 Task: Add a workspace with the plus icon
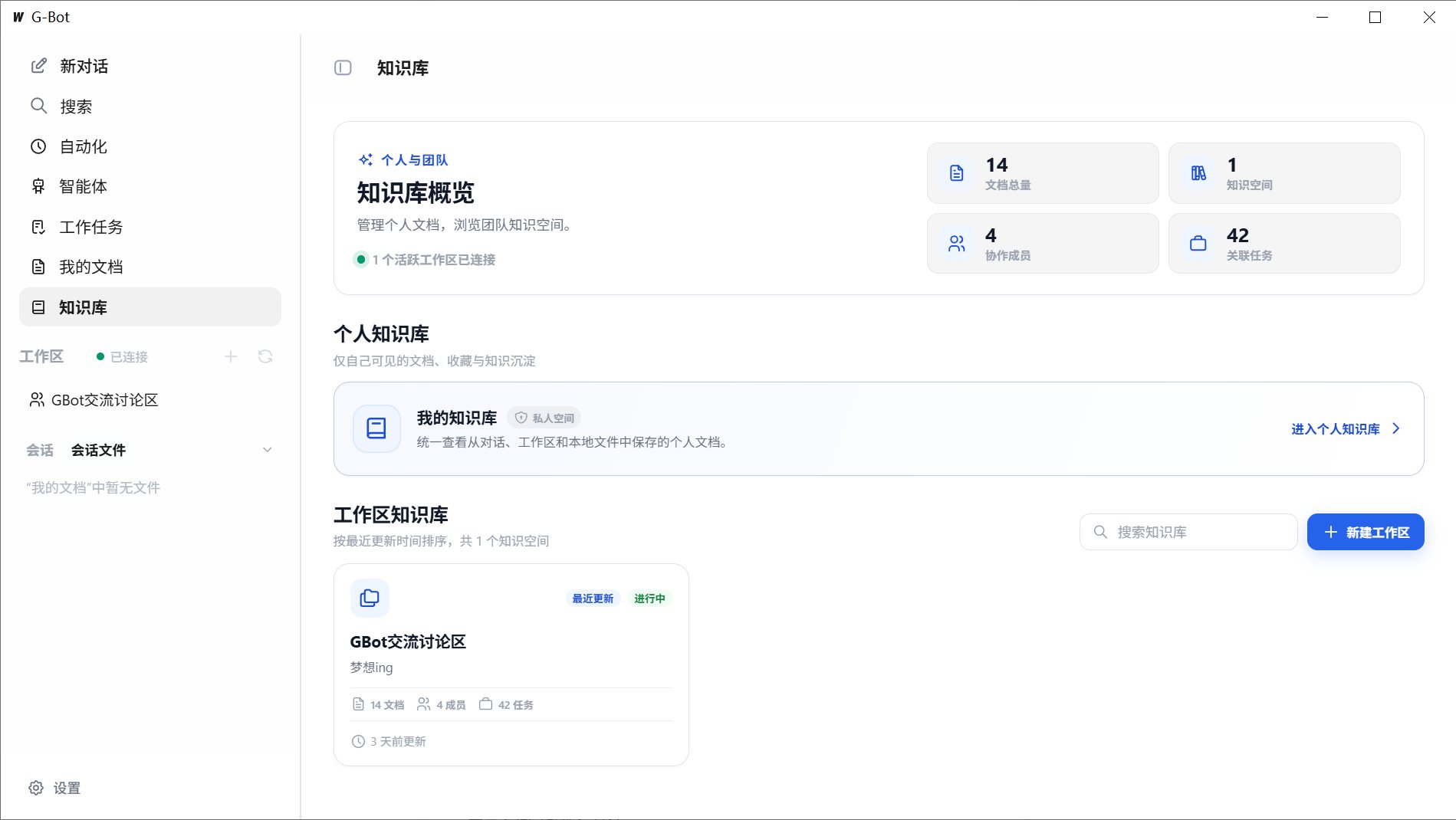tap(231, 356)
